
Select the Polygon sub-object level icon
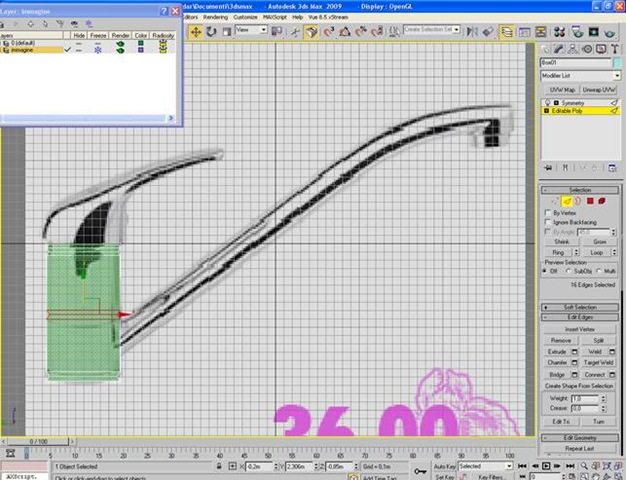pyautogui.click(x=591, y=201)
